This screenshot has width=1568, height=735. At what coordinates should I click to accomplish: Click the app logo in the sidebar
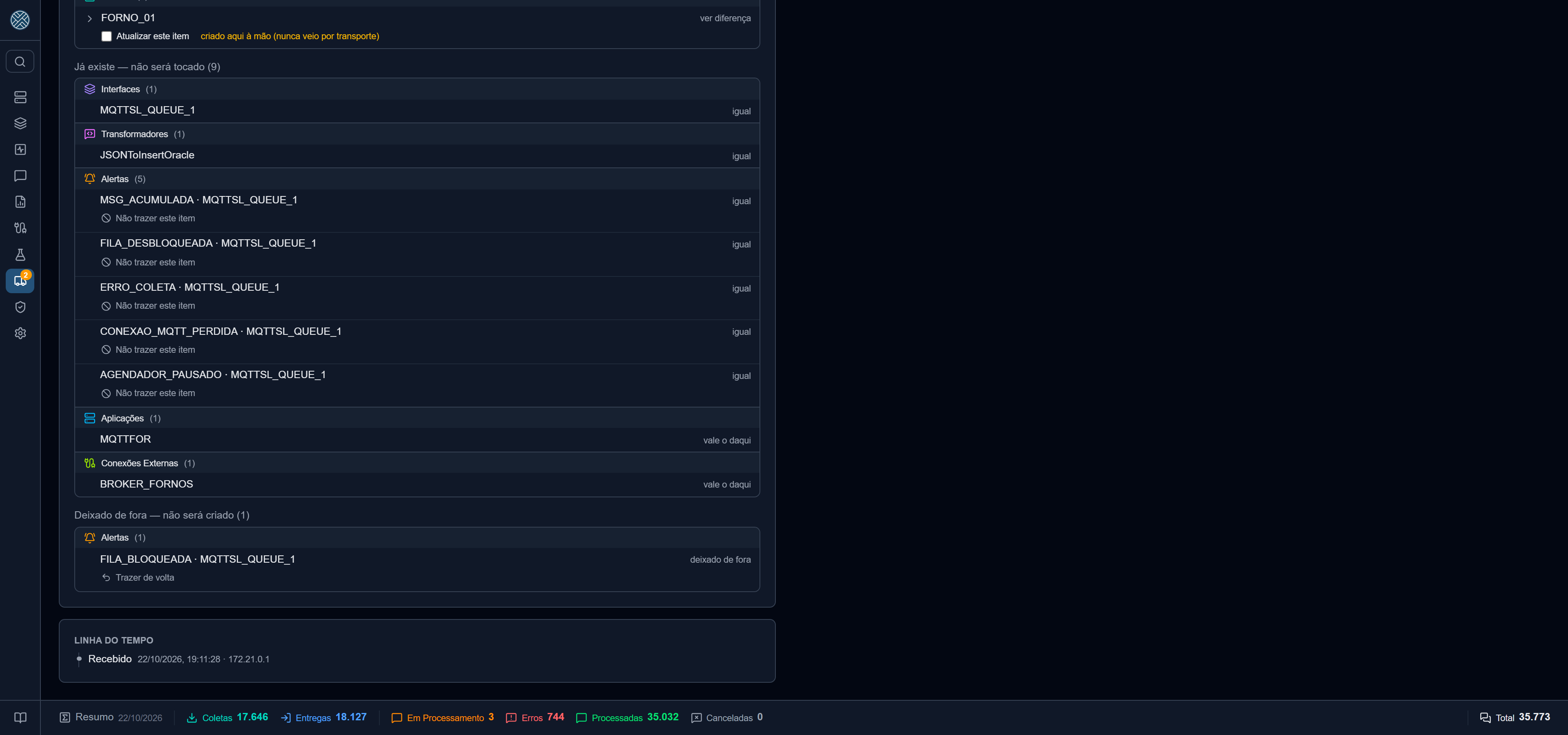20,20
